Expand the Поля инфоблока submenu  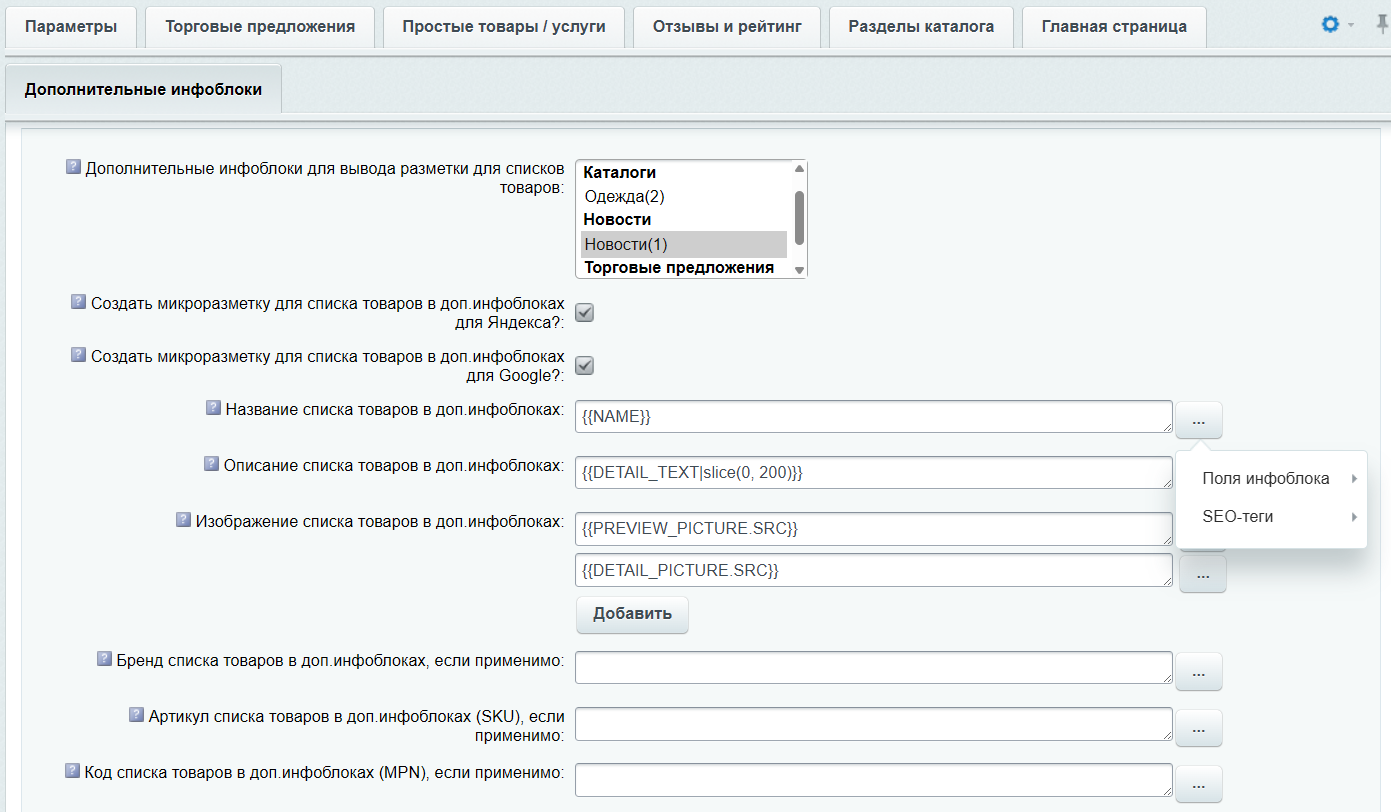click(1271, 478)
